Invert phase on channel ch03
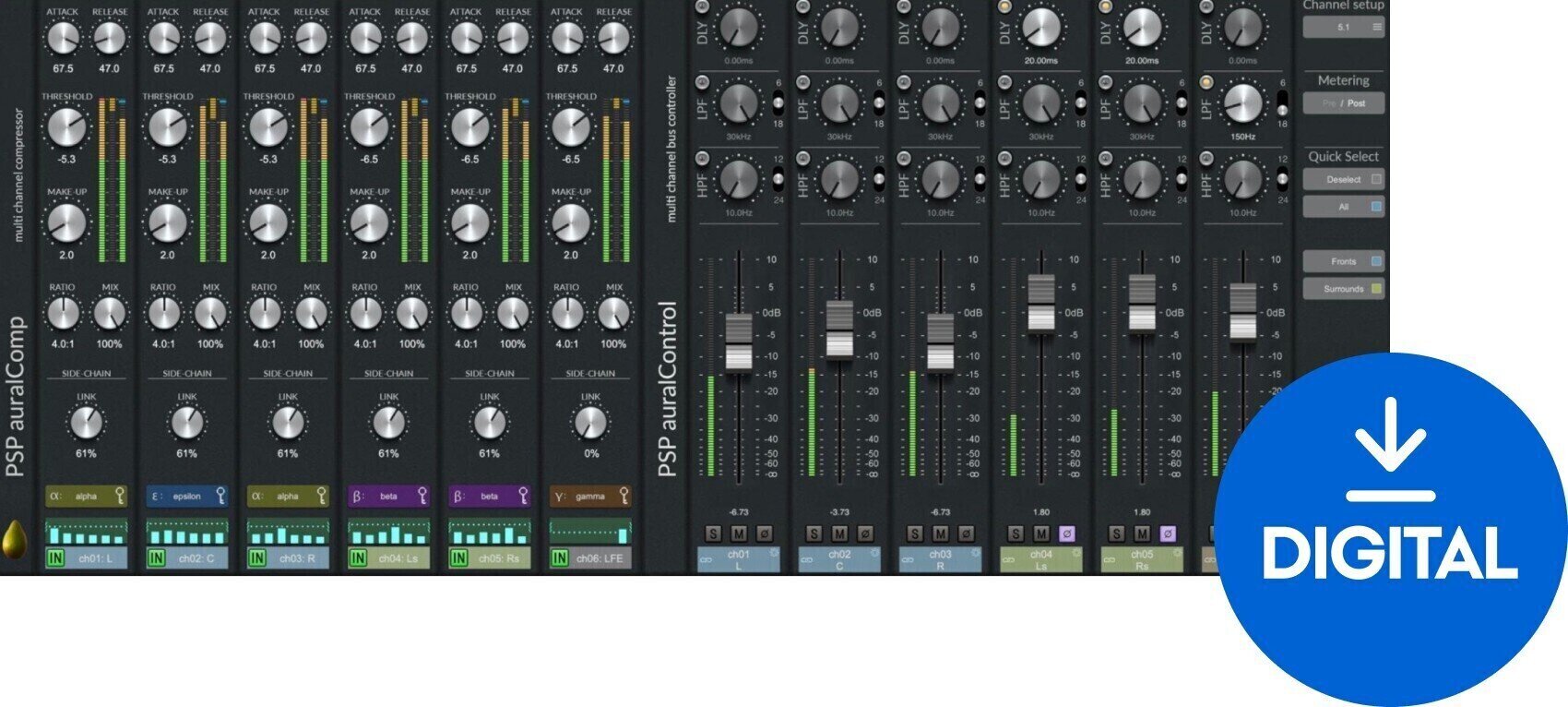 966,533
